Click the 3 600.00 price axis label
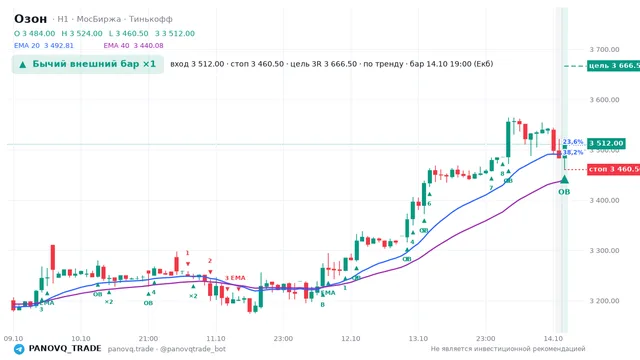 click(x=604, y=100)
